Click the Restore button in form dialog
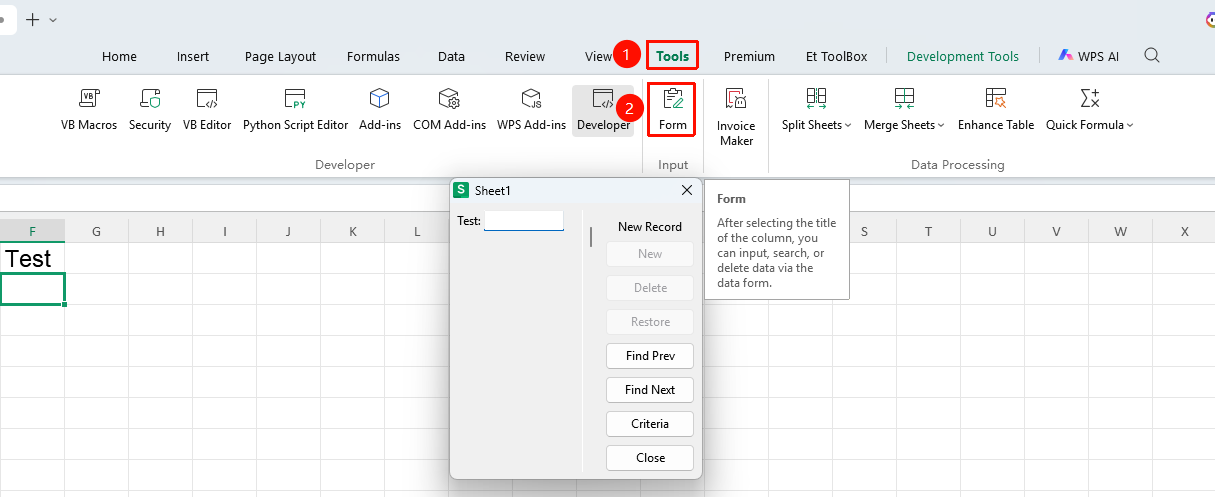This screenshot has width=1215, height=497. click(650, 322)
